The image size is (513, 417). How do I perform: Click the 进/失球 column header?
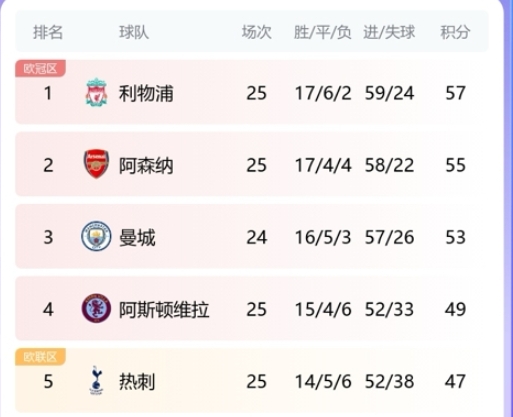389,32
